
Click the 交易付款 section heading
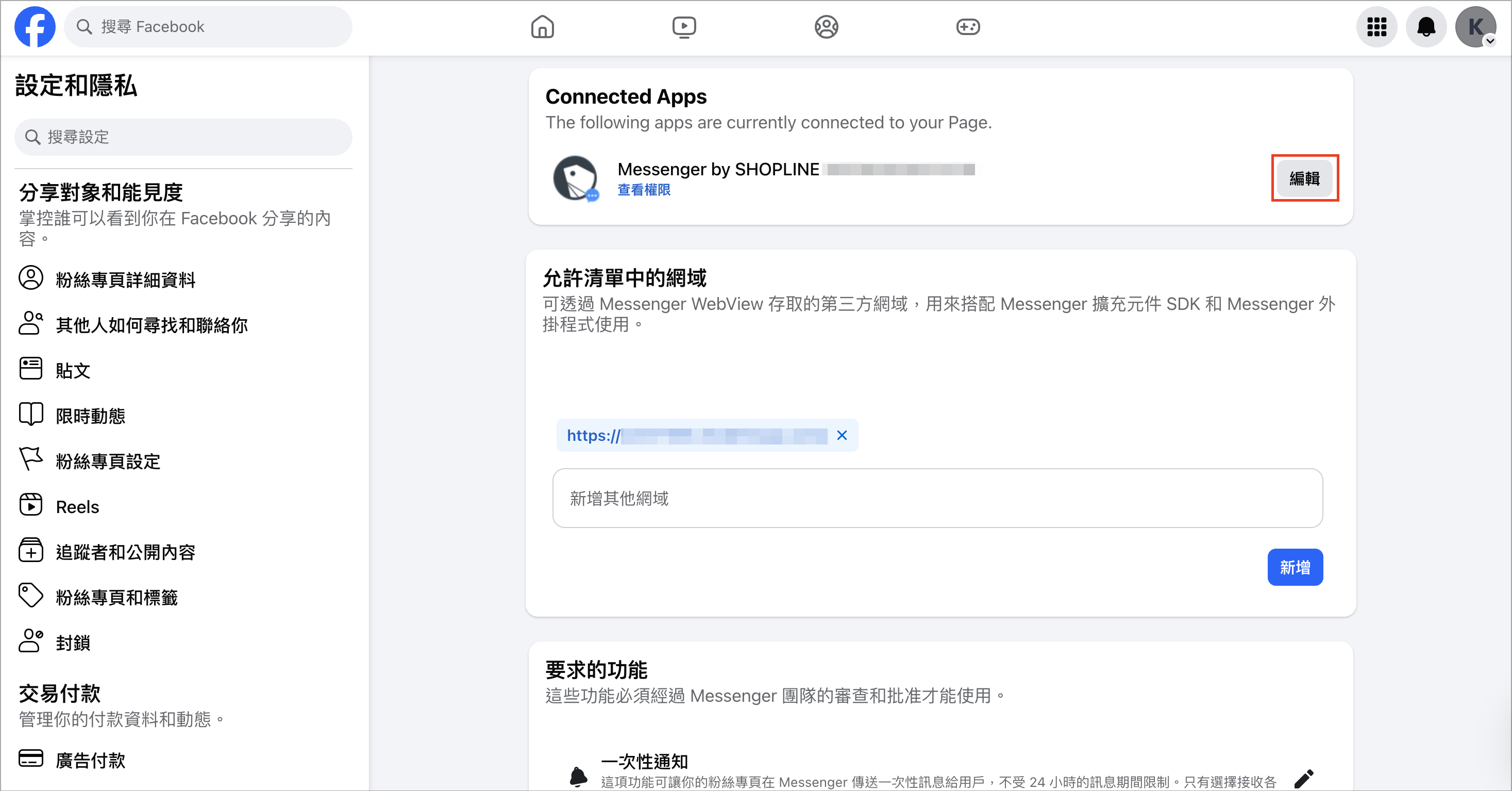point(59,693)
